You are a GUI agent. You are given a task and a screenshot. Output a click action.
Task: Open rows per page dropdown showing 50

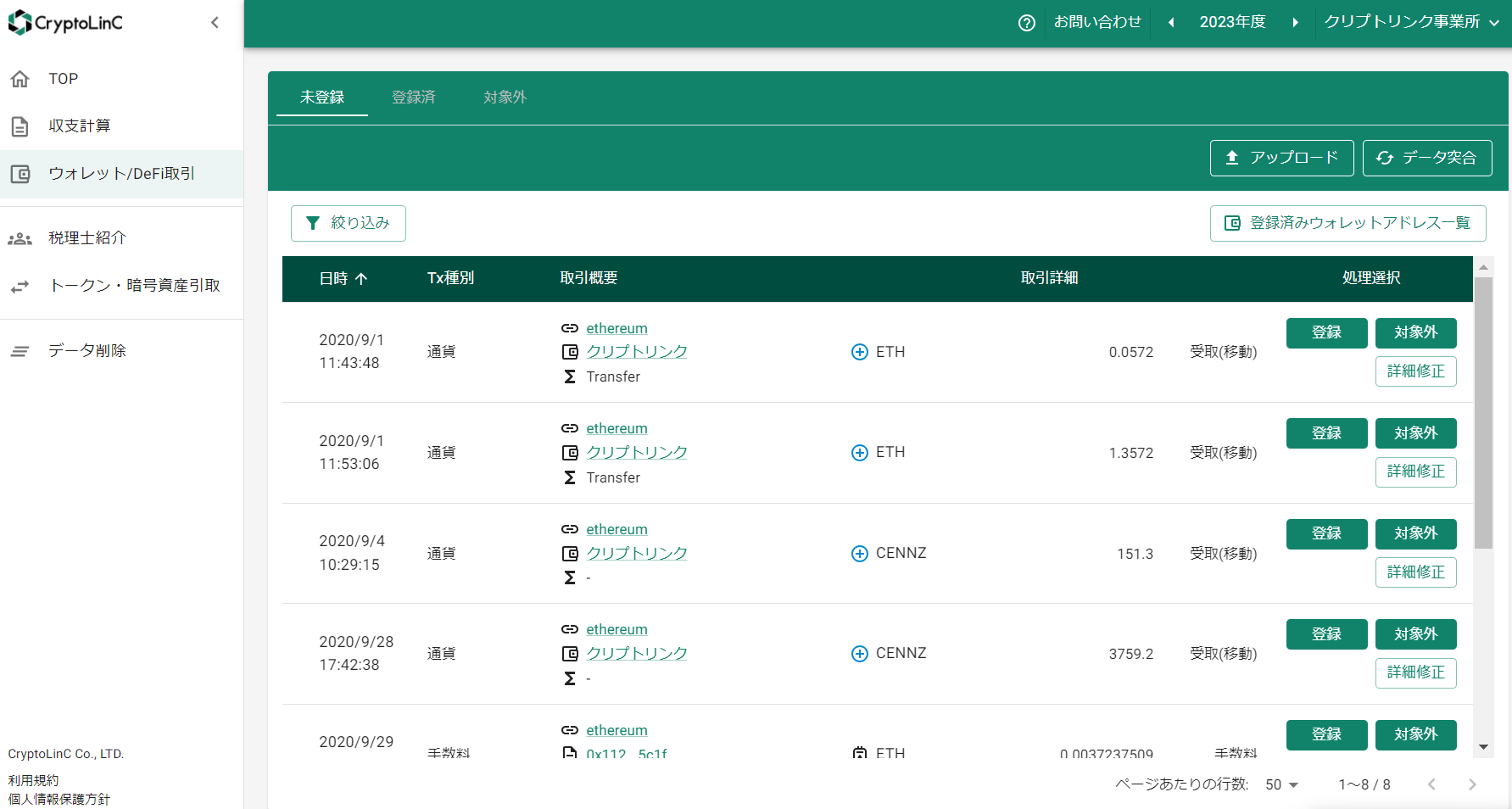pos(1281,784)
